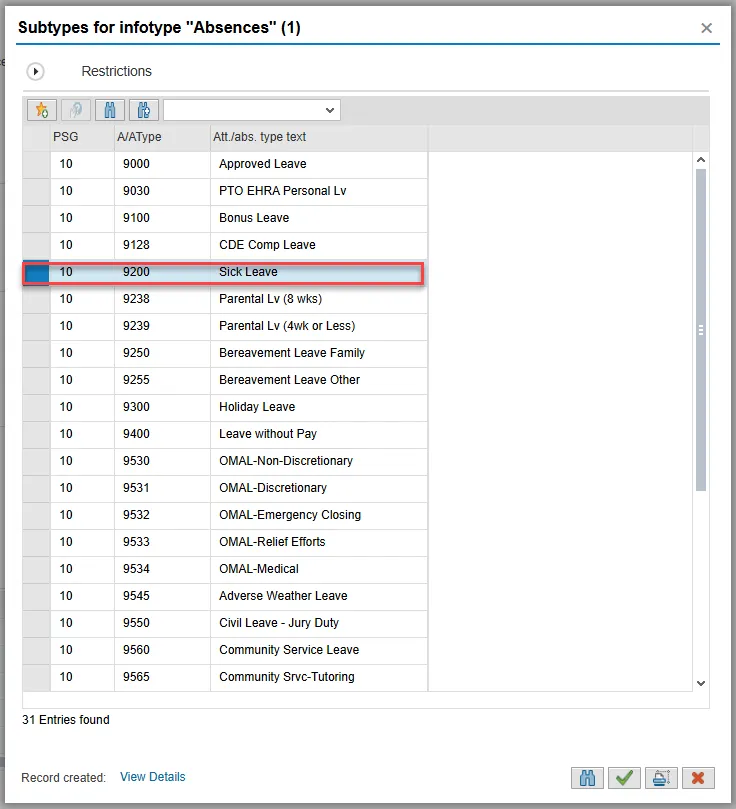Confirm selection with the green checkmark
The image size is (736, 809).
(x=625, y=778)
